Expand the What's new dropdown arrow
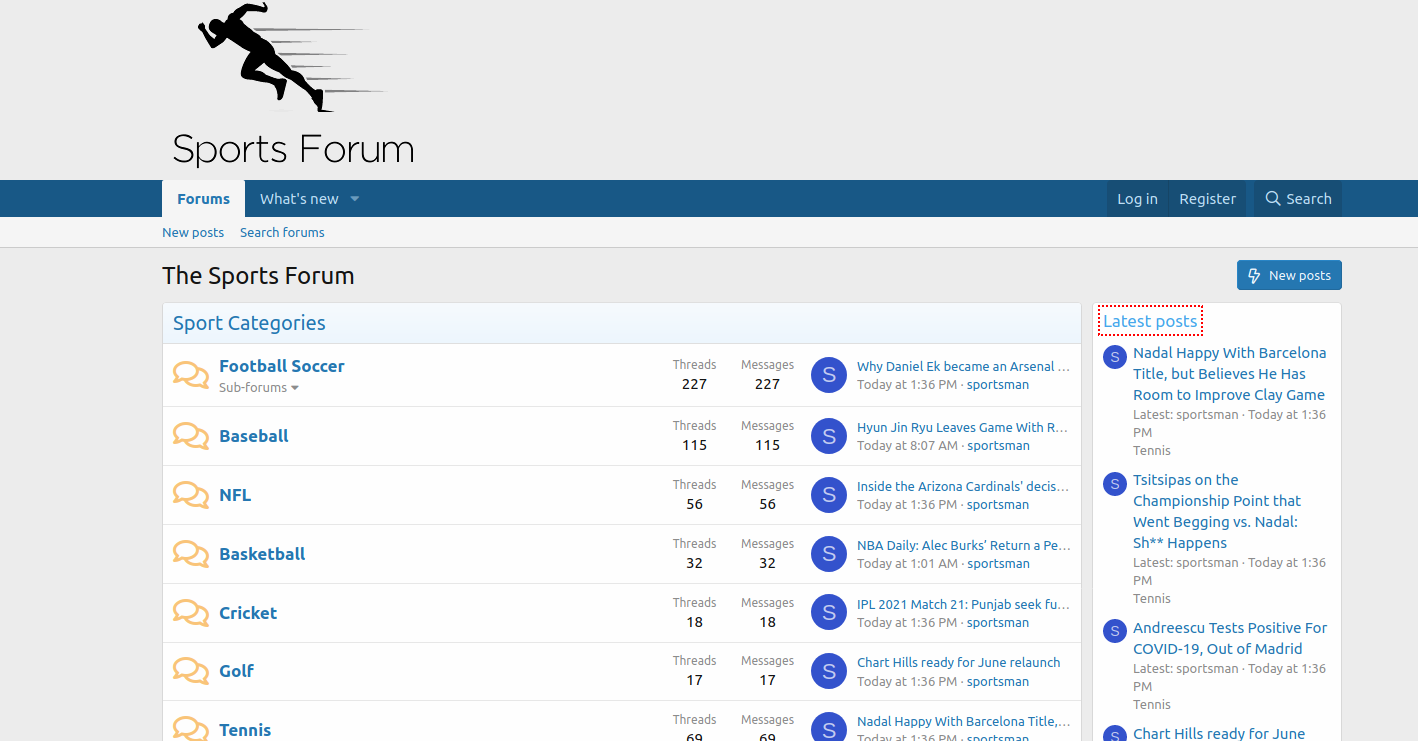Screen dimensions: 1418x741 pyautogui.click(x=354, y=199)
